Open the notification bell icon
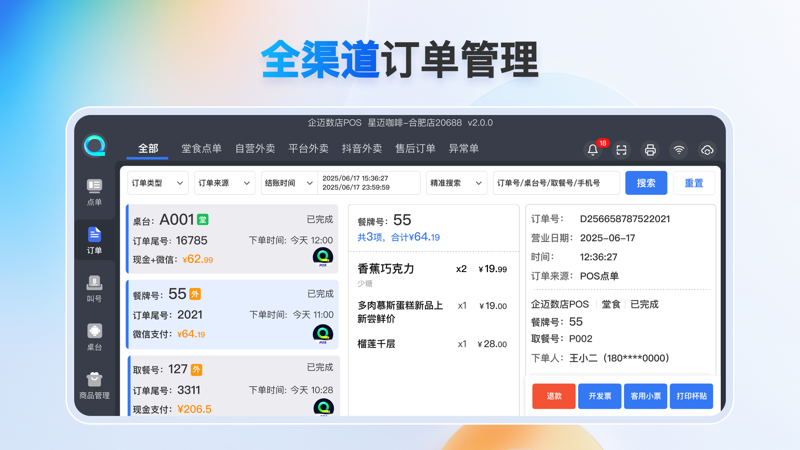 point(593,150)
